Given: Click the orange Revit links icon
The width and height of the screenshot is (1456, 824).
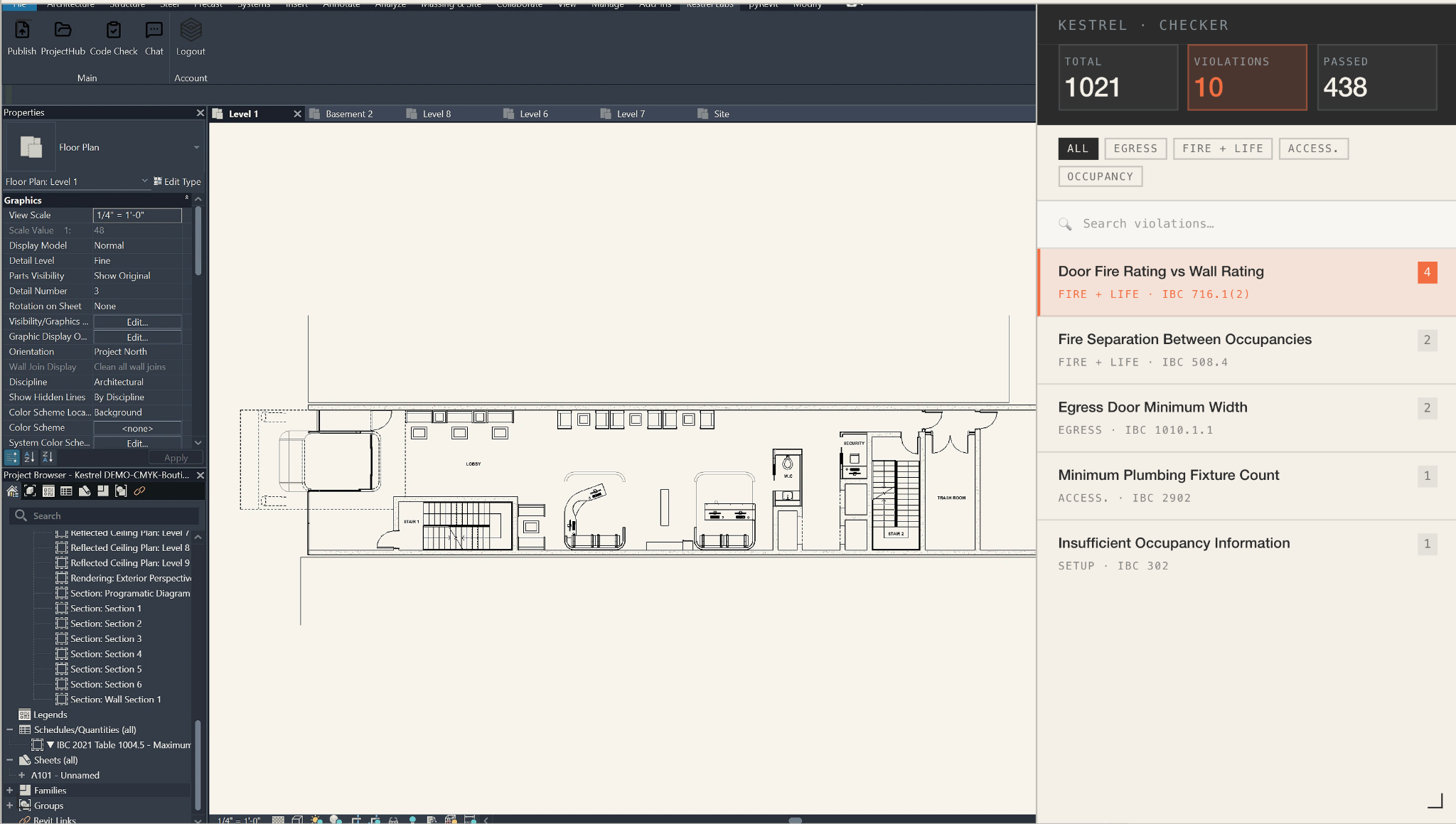Looking at the screenshot, I should pyautogui.click(x=139, y=491).
